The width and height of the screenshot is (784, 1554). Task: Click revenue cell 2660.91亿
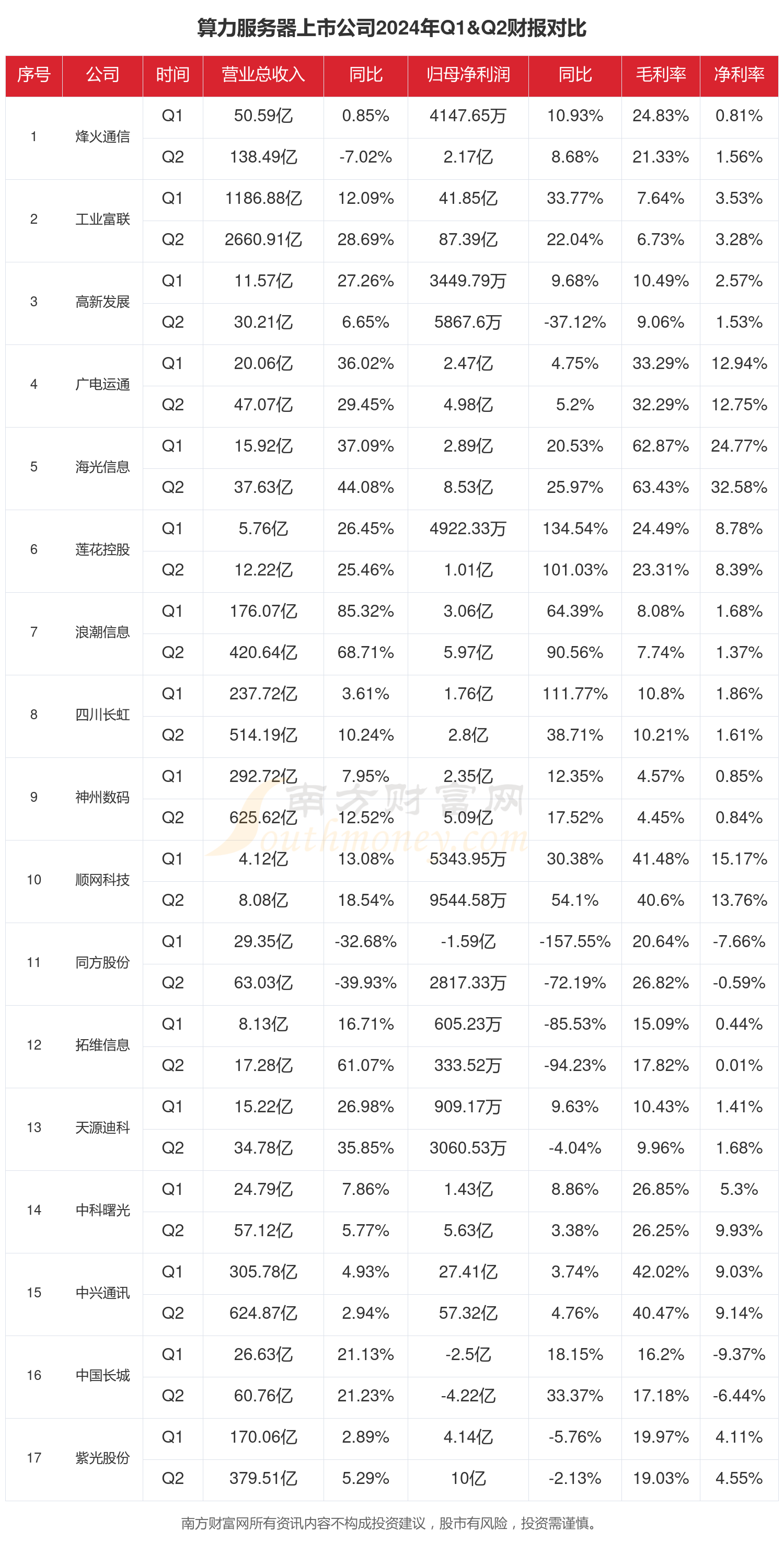pos(263,240)
